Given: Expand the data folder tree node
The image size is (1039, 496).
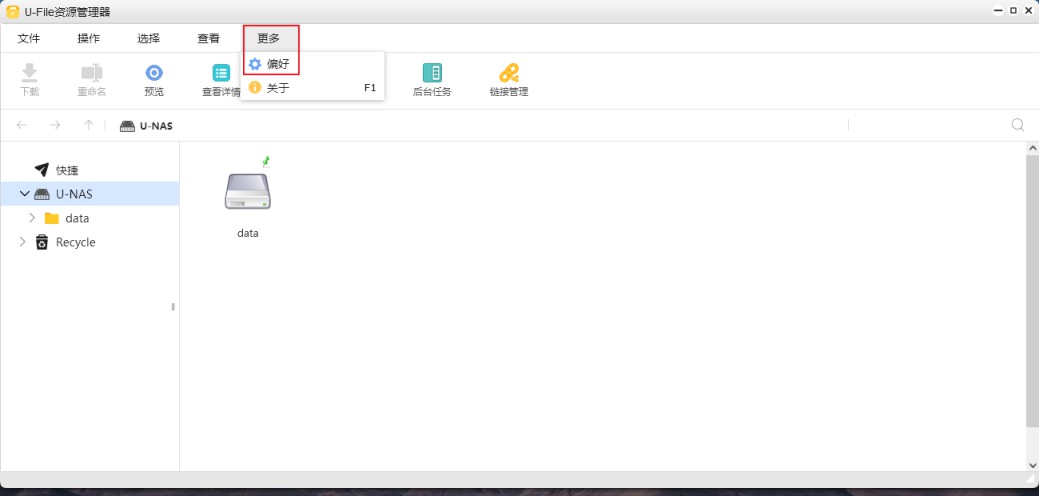Looking at the screenshot, I should pos(32,218).
